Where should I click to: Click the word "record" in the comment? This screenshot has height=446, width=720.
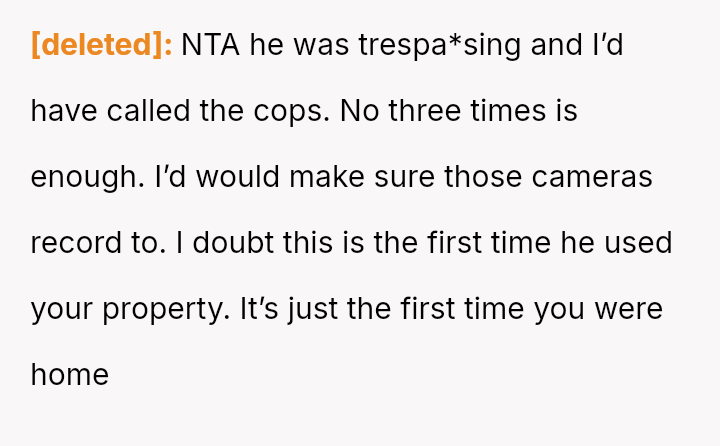pos(78,243)
